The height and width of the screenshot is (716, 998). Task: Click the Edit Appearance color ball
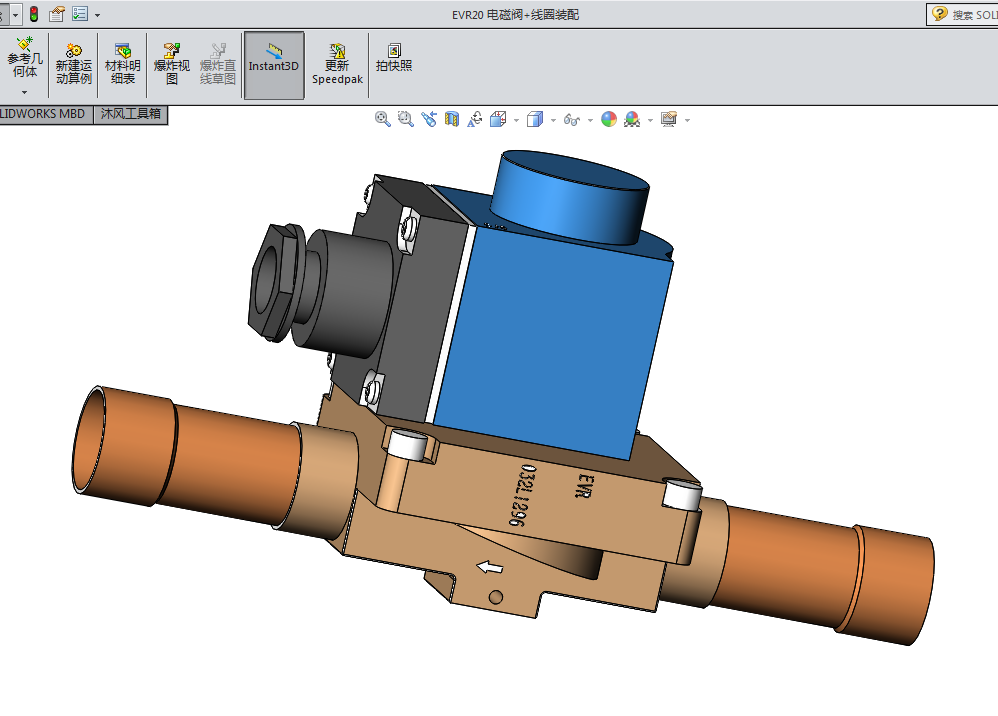coord(609,119)
